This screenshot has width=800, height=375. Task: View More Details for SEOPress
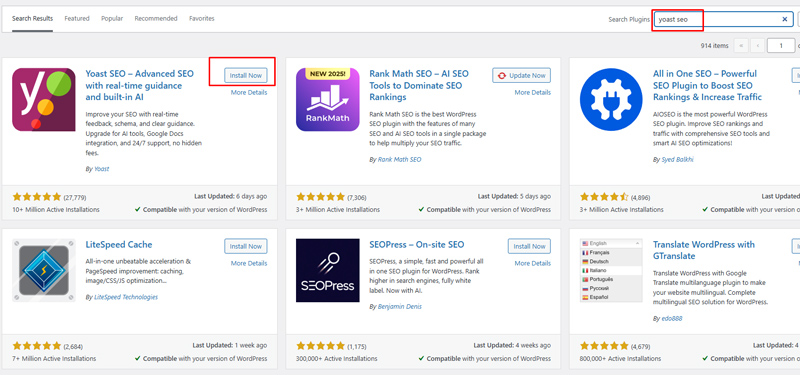click(533, 264)
